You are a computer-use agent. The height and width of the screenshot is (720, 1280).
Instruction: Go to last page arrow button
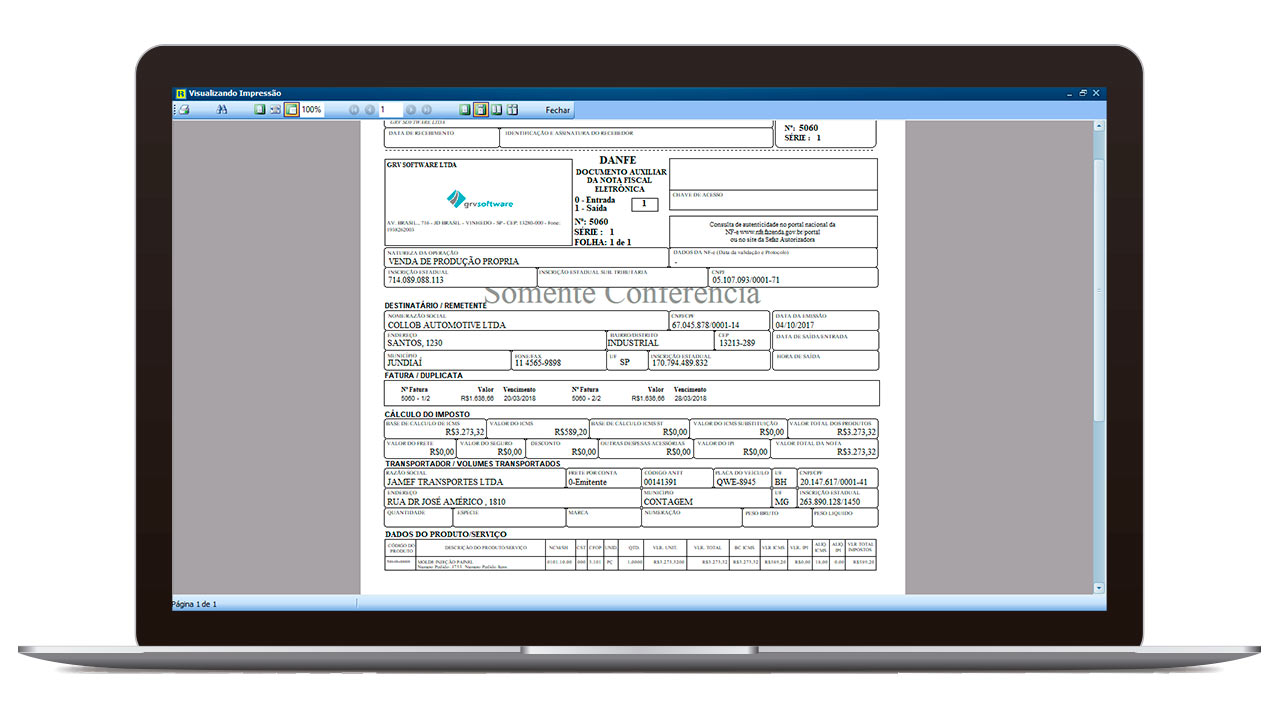point(426,109)
